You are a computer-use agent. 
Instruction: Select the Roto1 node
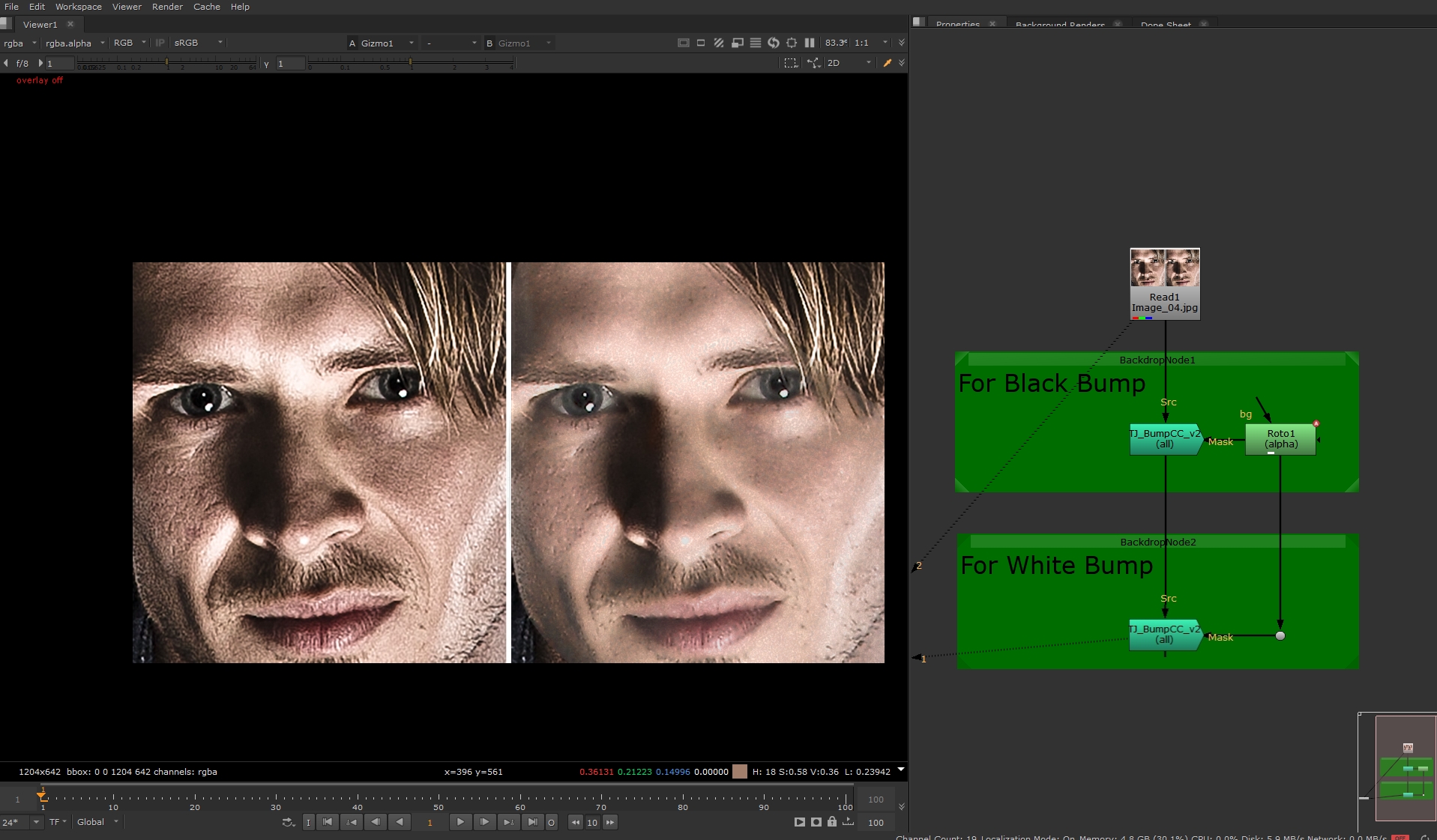click(1280, 439)
